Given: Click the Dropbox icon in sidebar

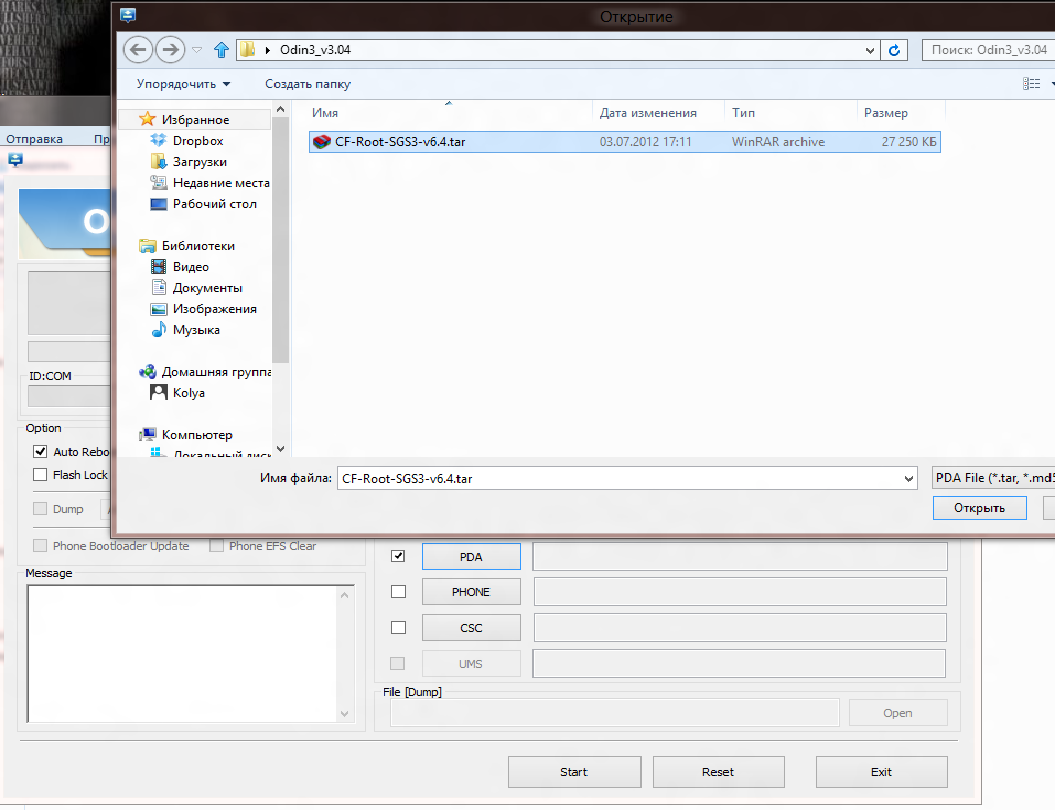Looking at the screenshot, I should point(158,140).
